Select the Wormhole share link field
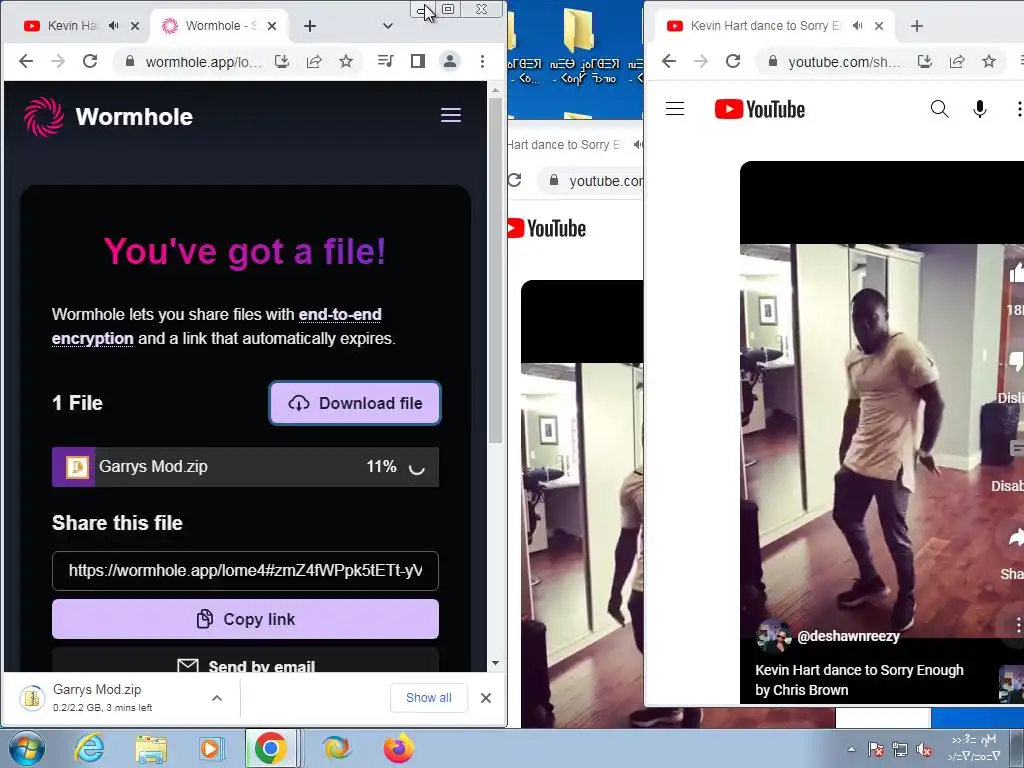 point(246,571)
